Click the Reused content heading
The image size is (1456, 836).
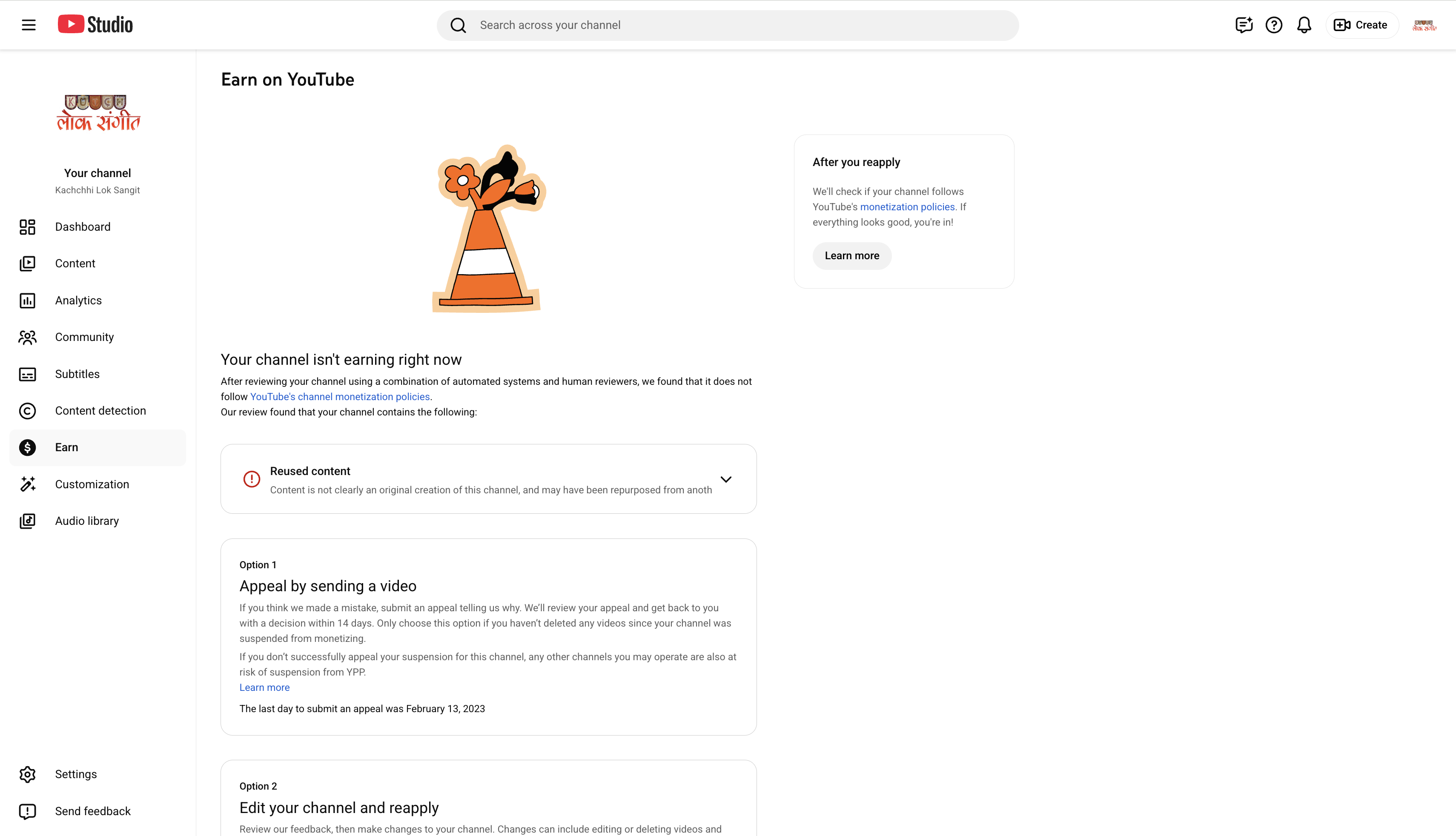[x=310, y=471]
